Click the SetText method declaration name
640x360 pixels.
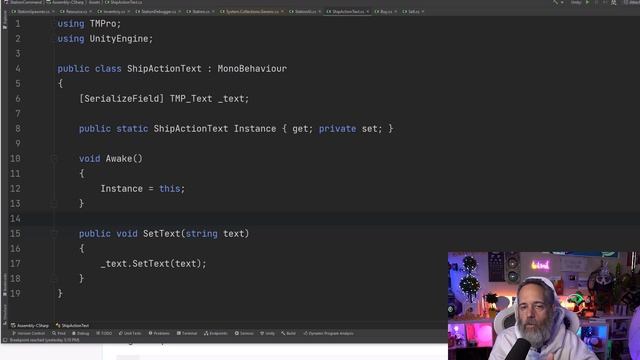tap(161, 234)
